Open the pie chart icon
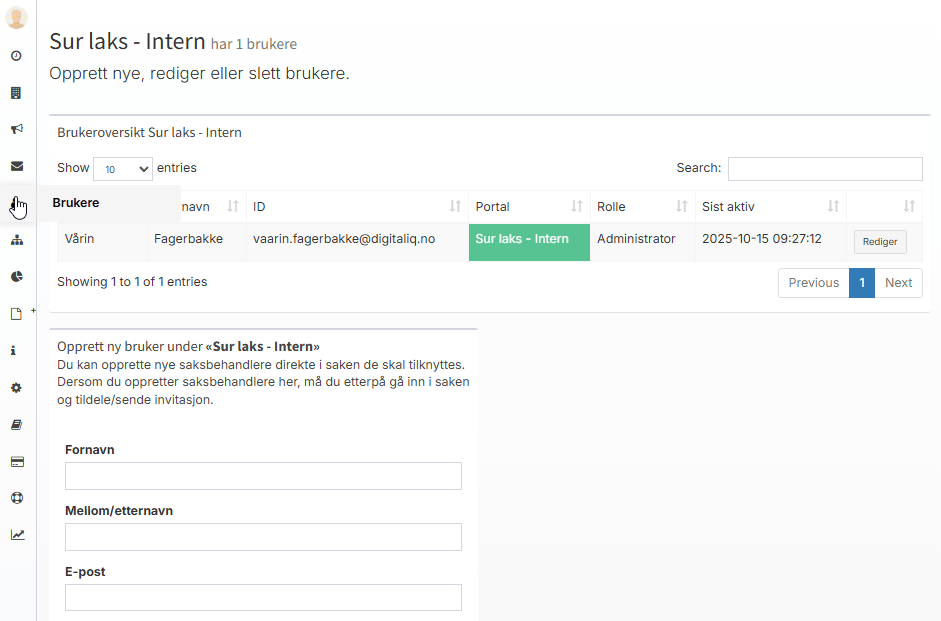 [16, 277]
